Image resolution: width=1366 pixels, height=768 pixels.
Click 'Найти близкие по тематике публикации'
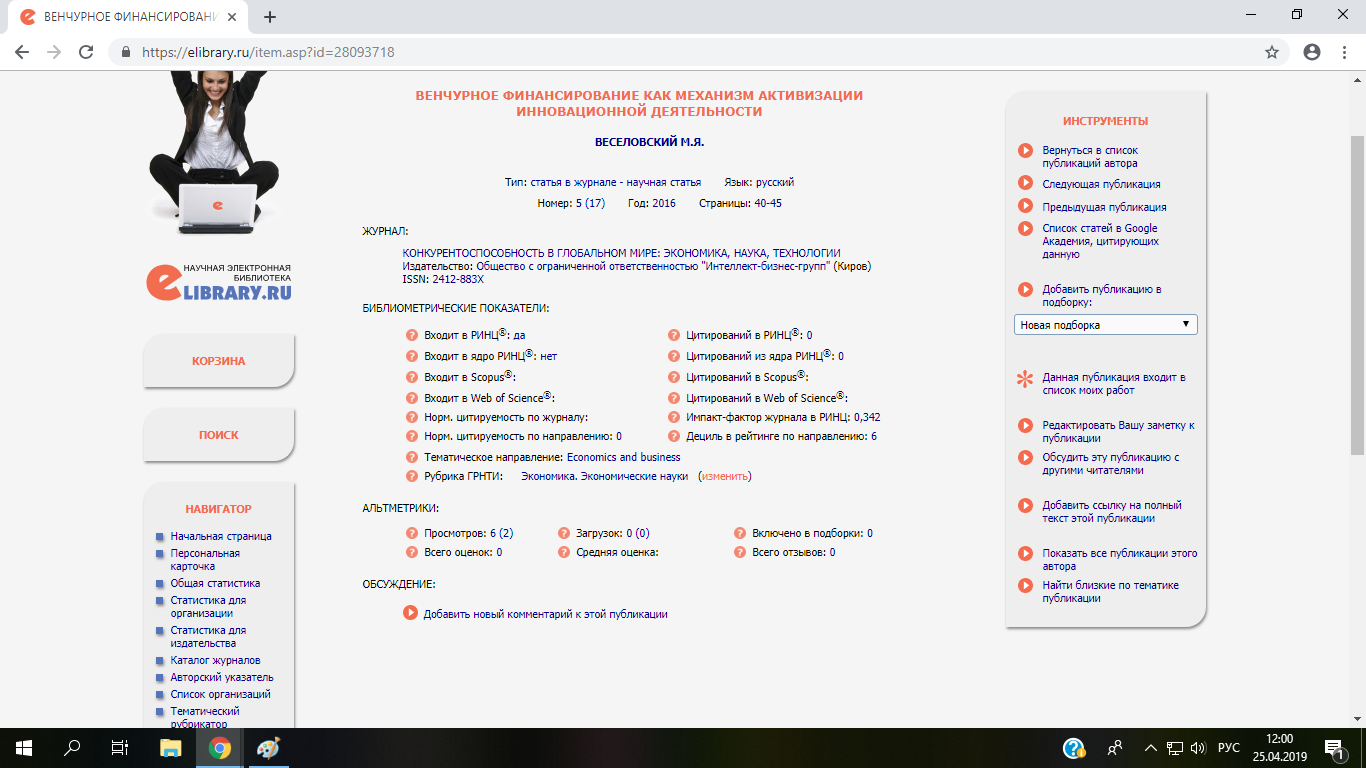[1110, 591]
